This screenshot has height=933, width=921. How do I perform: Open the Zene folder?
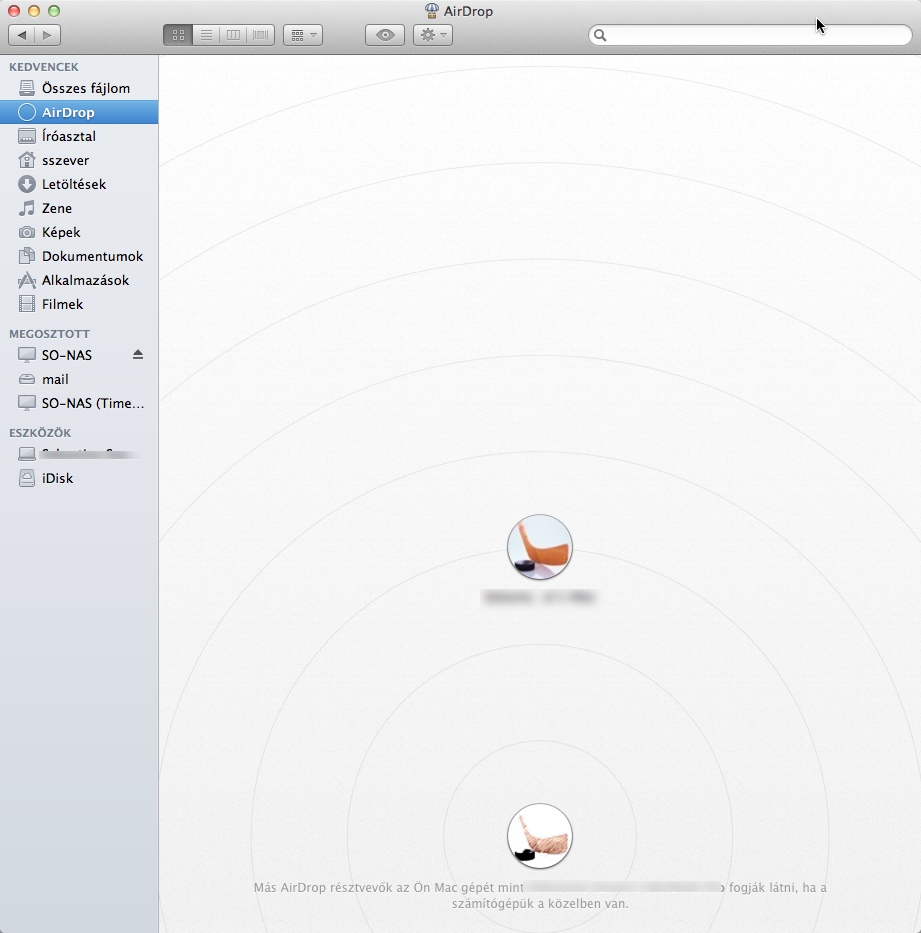(79, 208)
